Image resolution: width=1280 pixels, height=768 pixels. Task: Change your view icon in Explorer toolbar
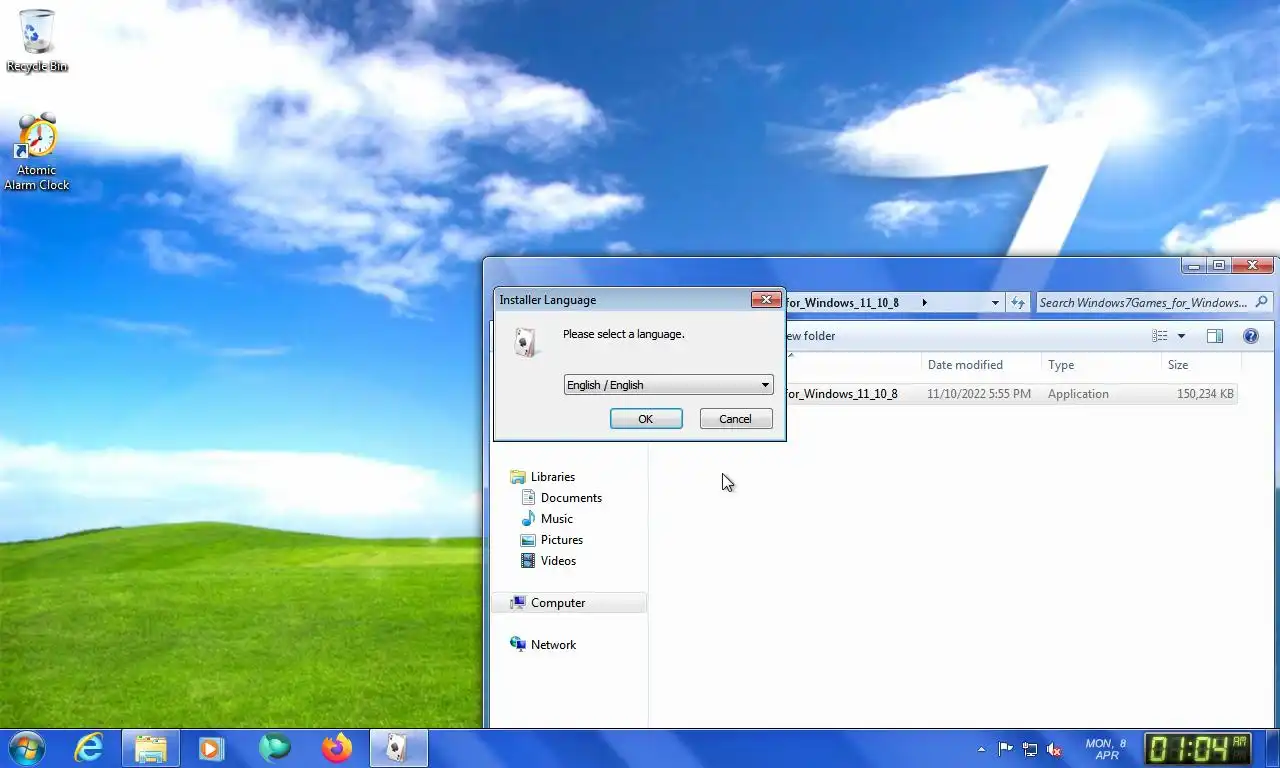(1160, 336)
